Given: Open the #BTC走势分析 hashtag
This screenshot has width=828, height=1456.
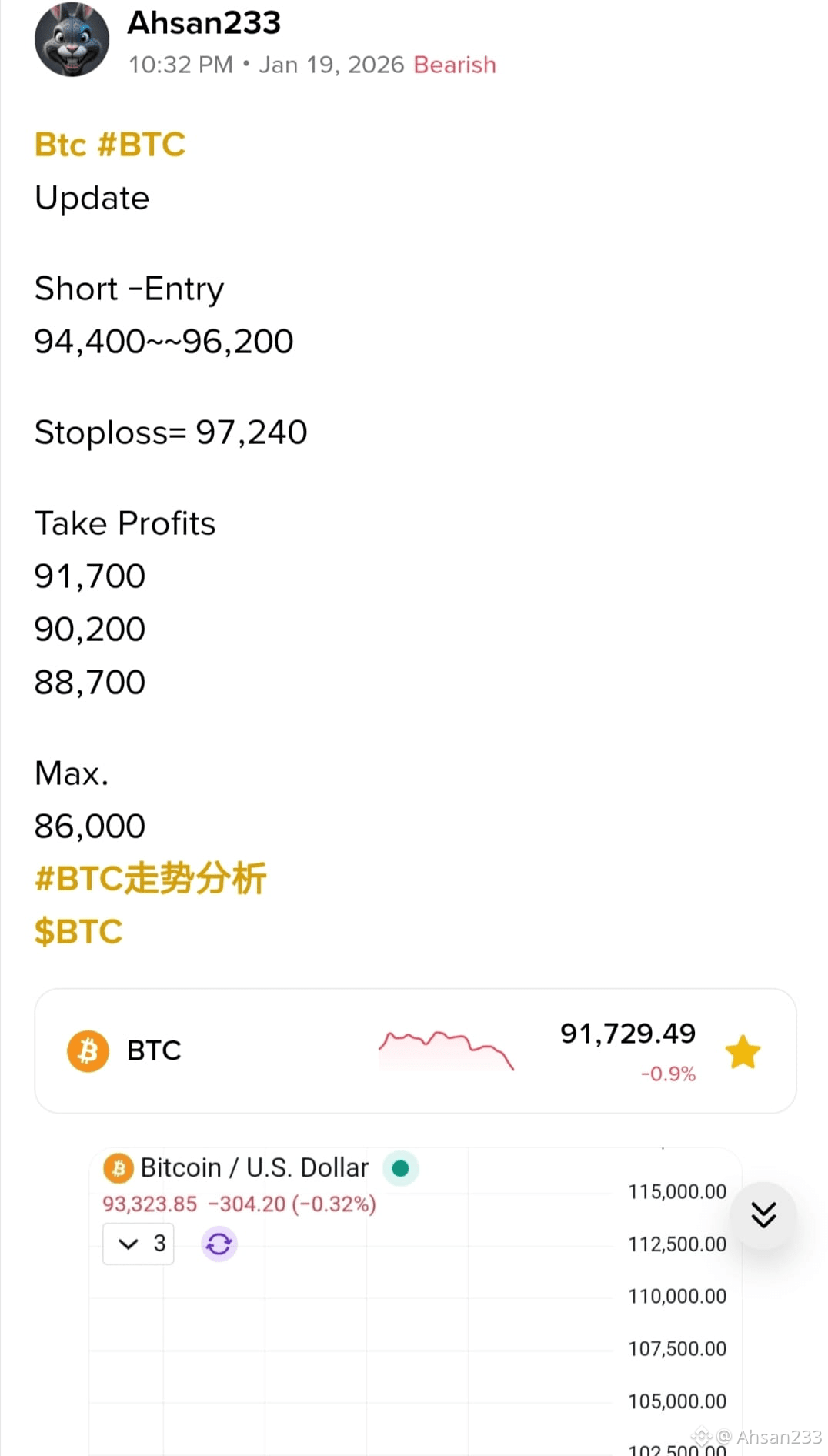Looking at the screenshot, I should pyautogui.click(x=151, y=878).
